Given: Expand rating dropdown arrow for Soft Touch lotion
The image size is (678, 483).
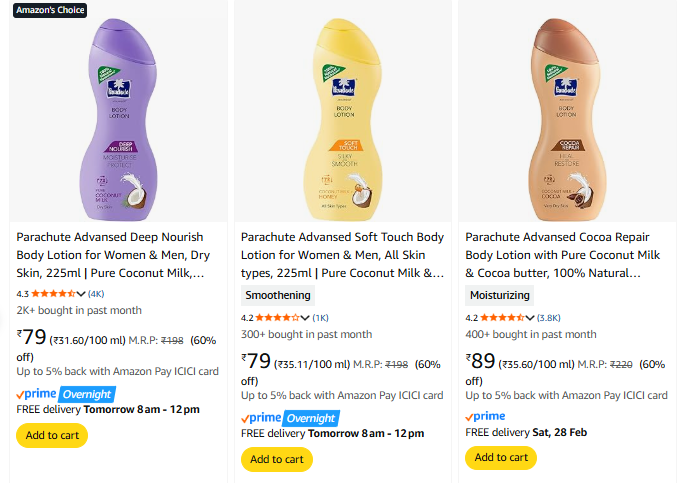Looking at the screenshot, I should pos(305,318).
